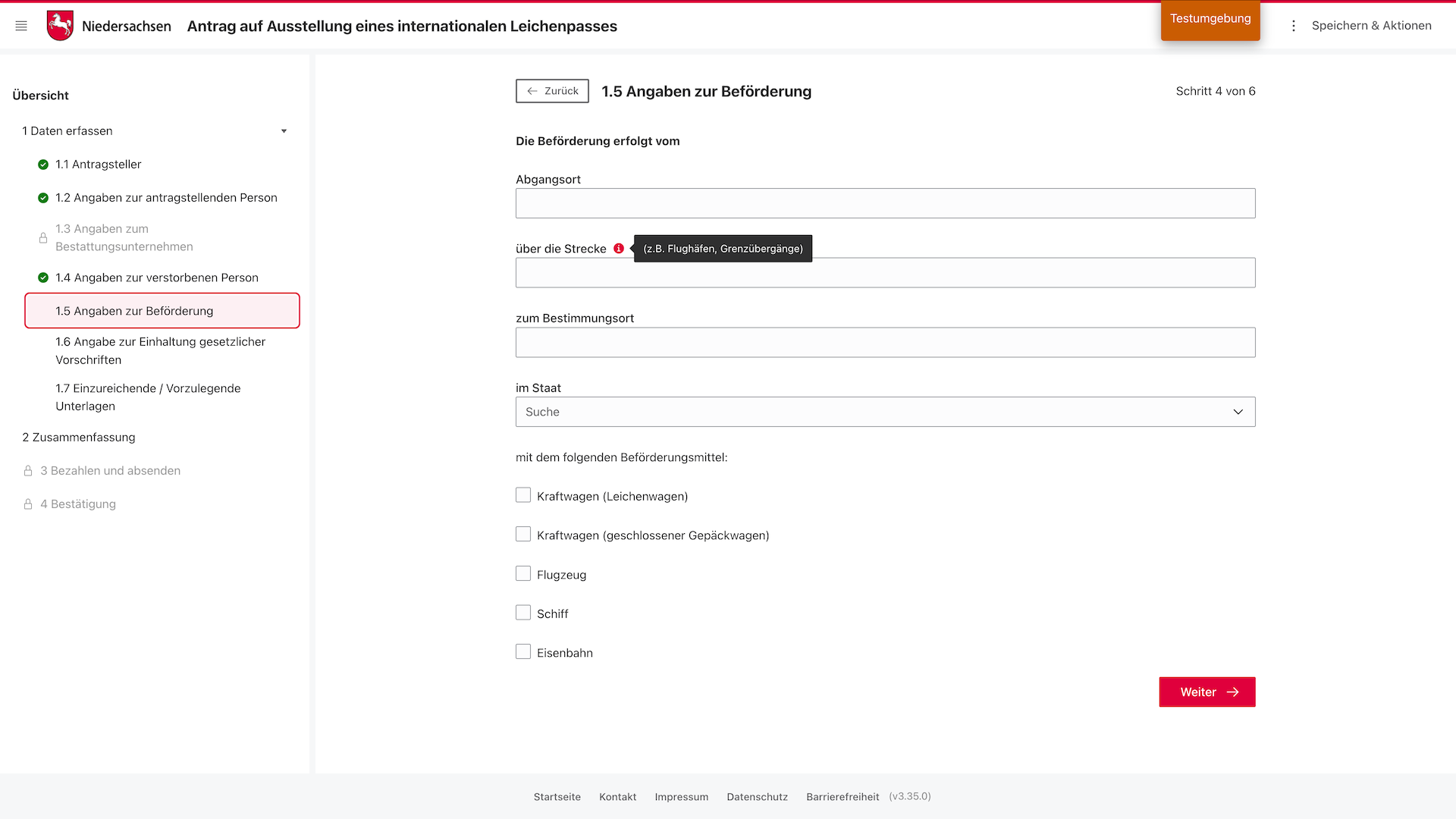This screenshot has height=819, width=1456.
Task: Enable the Flugzeug checkbox
Action: point(523,574)
